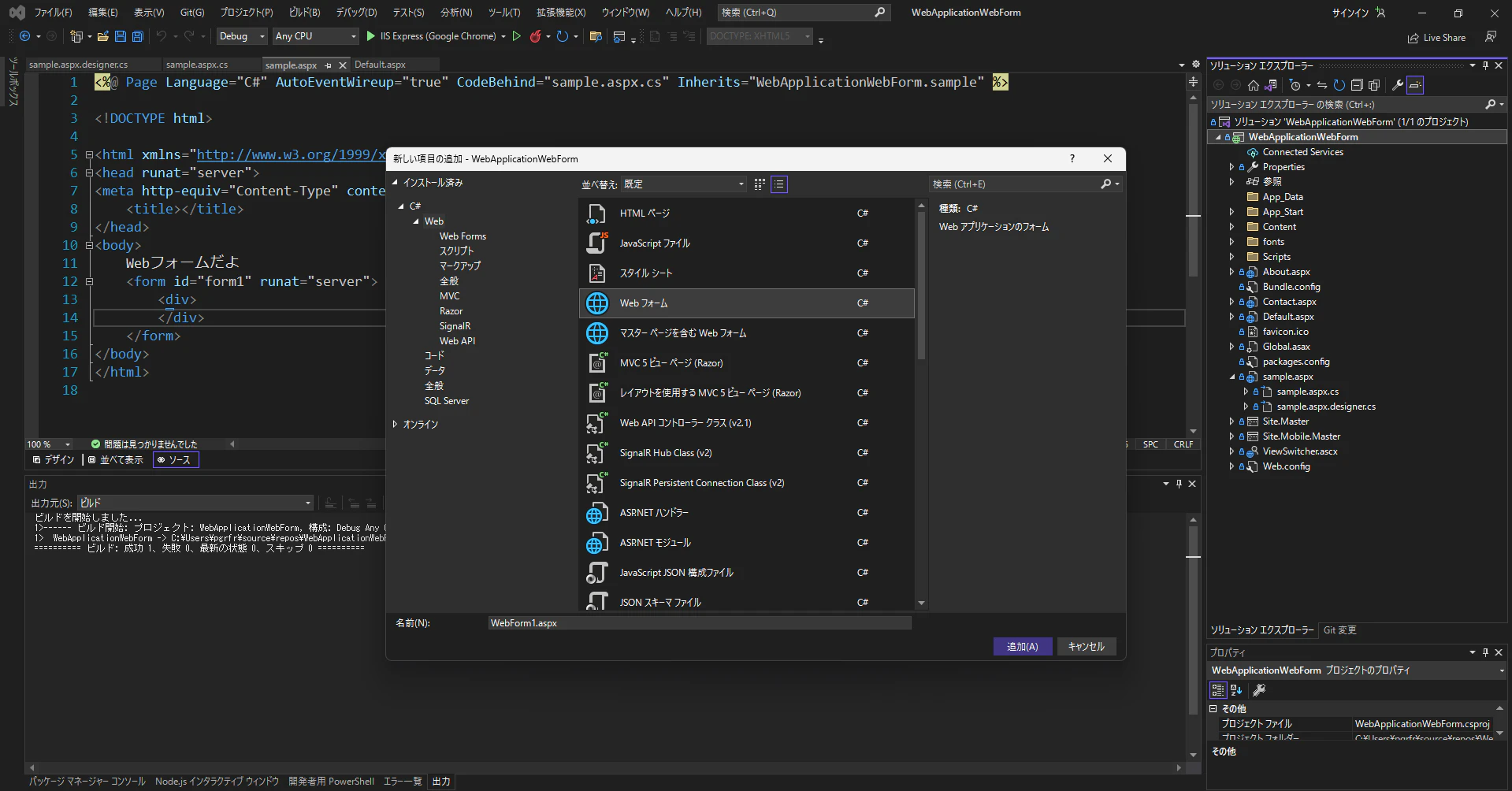The image size is (1512, 791).
Task: Open the Any CPU platform dropdown
Action: [x=316, y=36]
